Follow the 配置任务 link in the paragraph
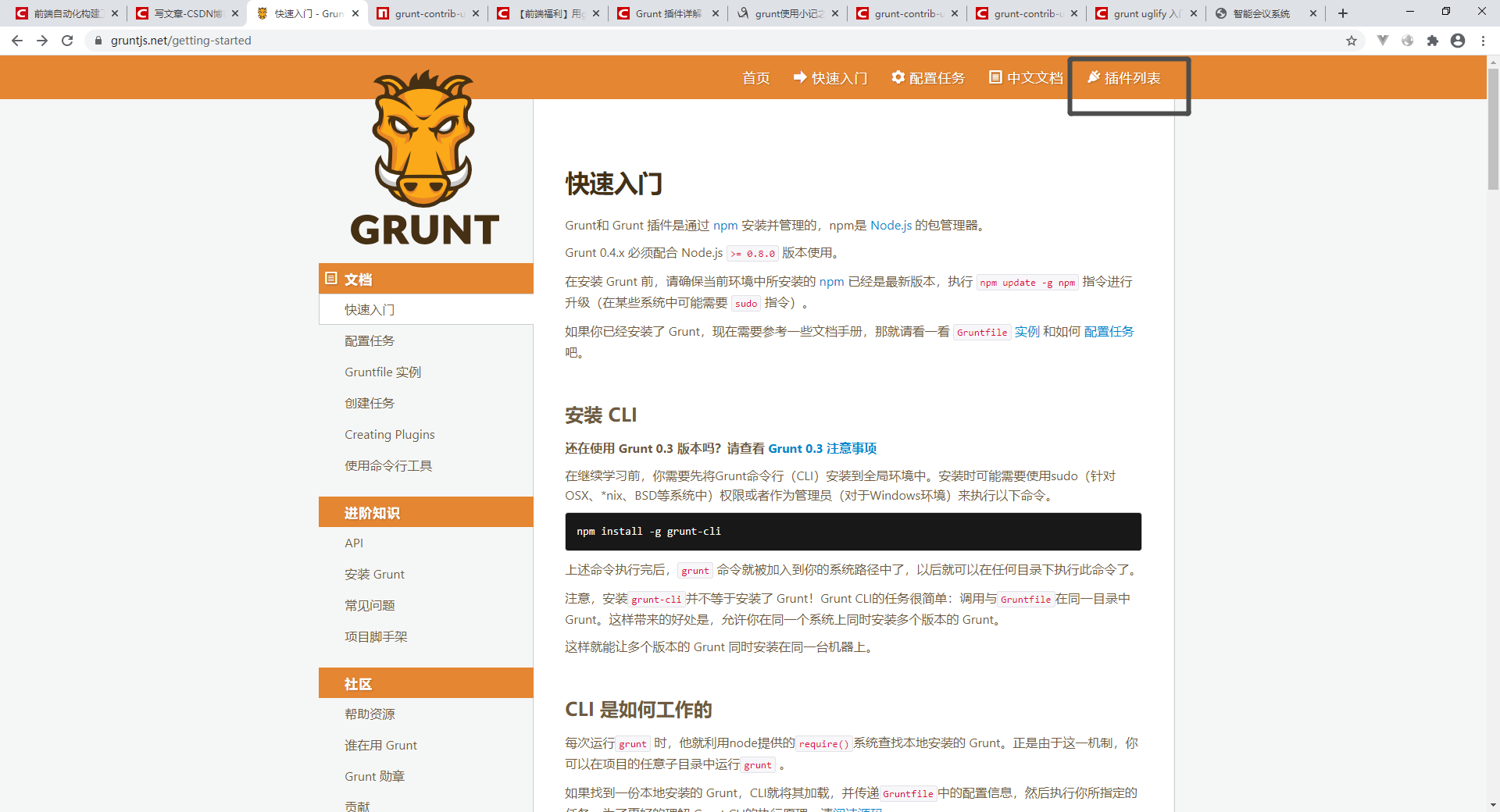This screenshot has height=812, width=1500. (1109, 332)
